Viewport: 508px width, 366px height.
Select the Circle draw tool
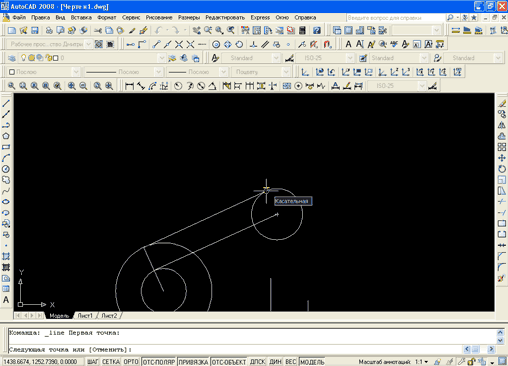click(x=6, y=169)
